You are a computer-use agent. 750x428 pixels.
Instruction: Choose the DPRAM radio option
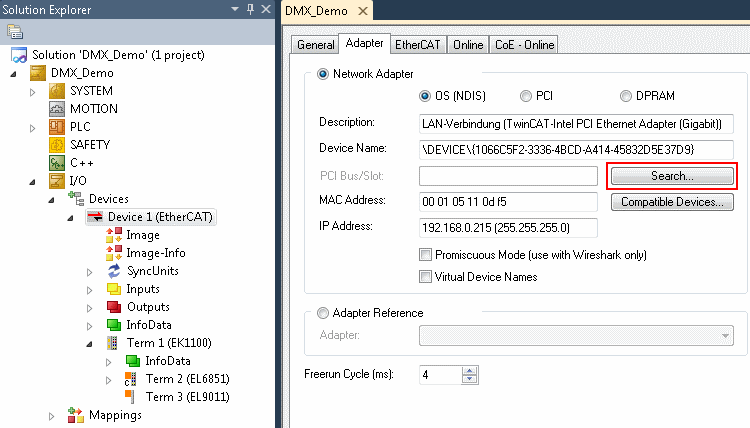[x=626, y=96]
